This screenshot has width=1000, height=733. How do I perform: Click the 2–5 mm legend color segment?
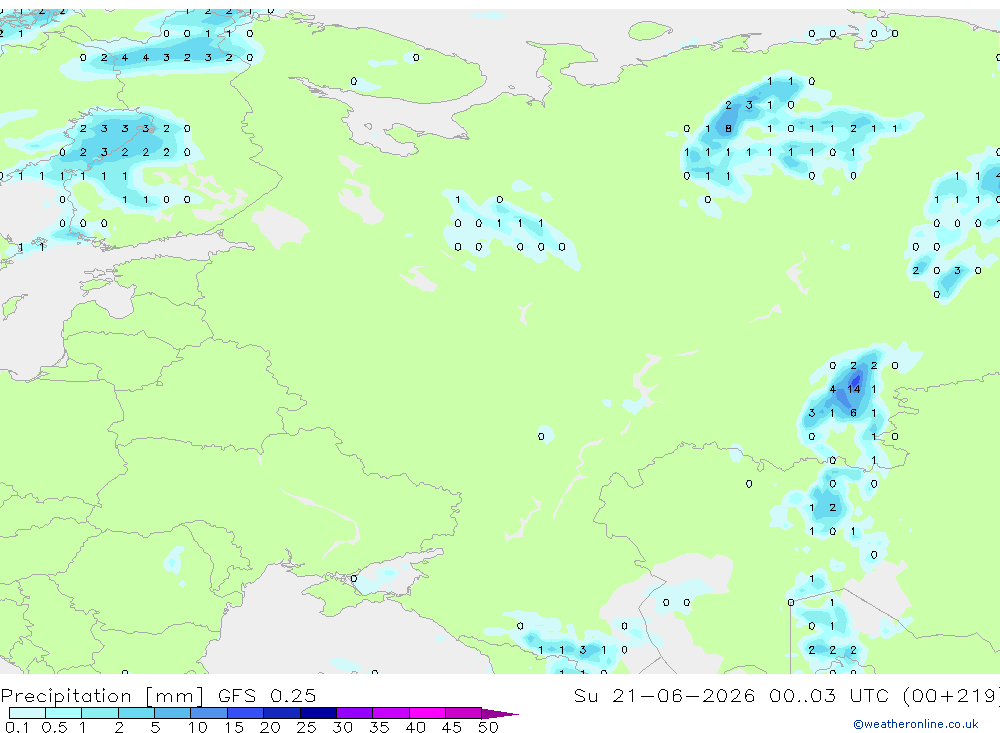(136, 713)
